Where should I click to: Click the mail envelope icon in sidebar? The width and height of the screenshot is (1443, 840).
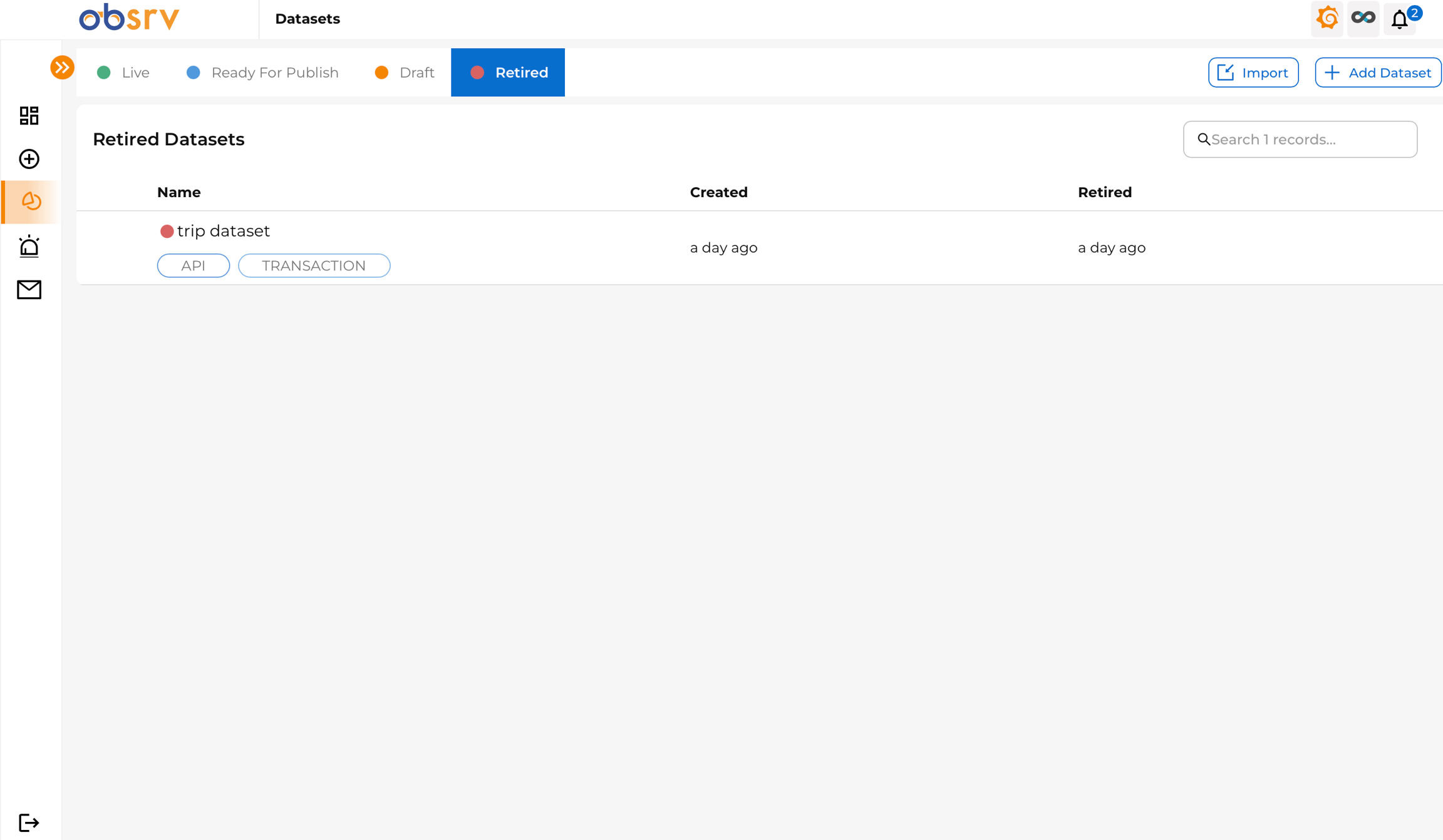(29, 290)
